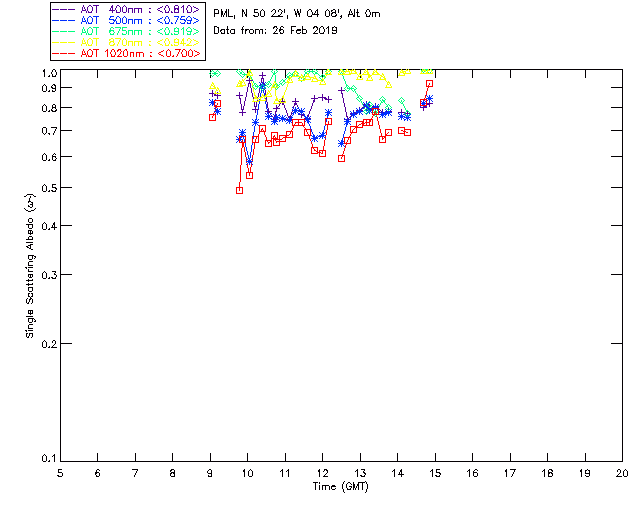Click the x-axis label 17
The height and width of the screenshot is (512, 640).
click(x=510, y=474)
